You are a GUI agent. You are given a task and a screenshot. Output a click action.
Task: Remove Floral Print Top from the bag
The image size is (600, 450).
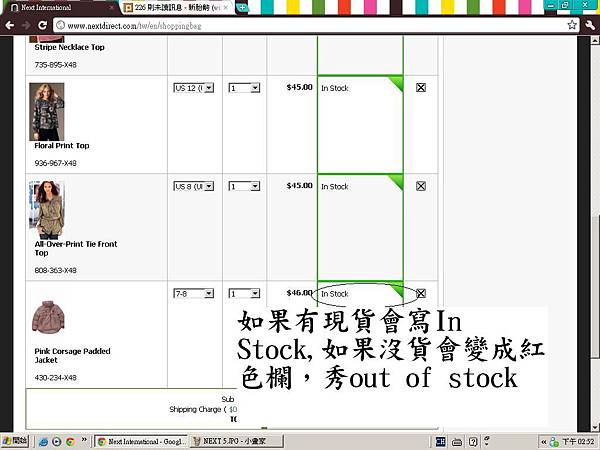[421, 88]
